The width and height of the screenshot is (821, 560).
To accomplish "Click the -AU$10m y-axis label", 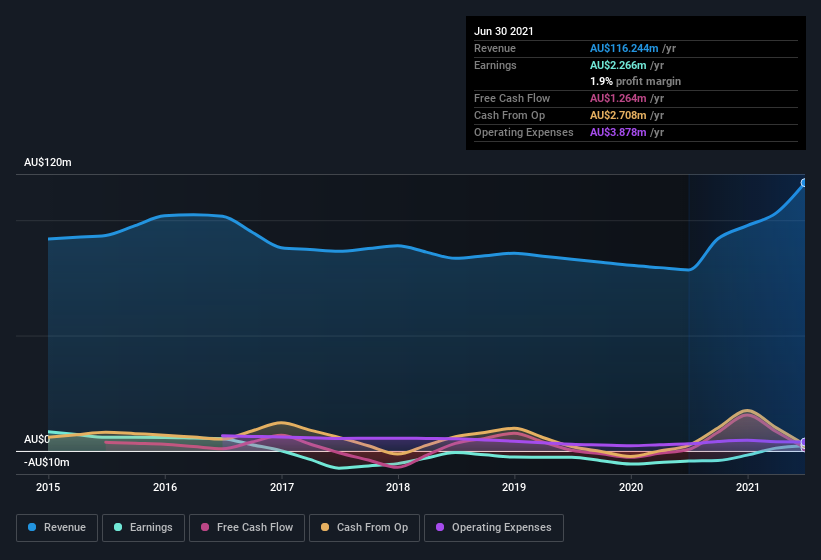I will click(x=47, y=463).
